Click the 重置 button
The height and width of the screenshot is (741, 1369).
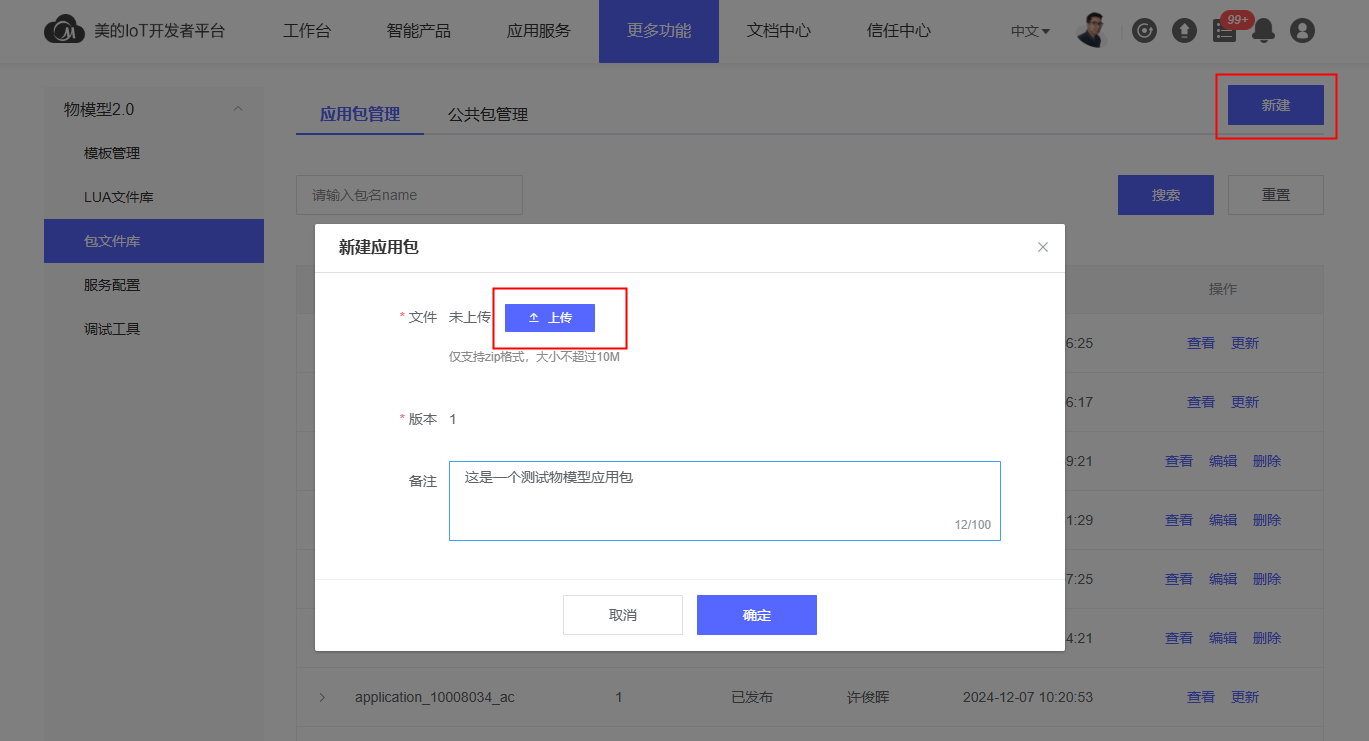pyautogui.click(x=1276, y=195)
